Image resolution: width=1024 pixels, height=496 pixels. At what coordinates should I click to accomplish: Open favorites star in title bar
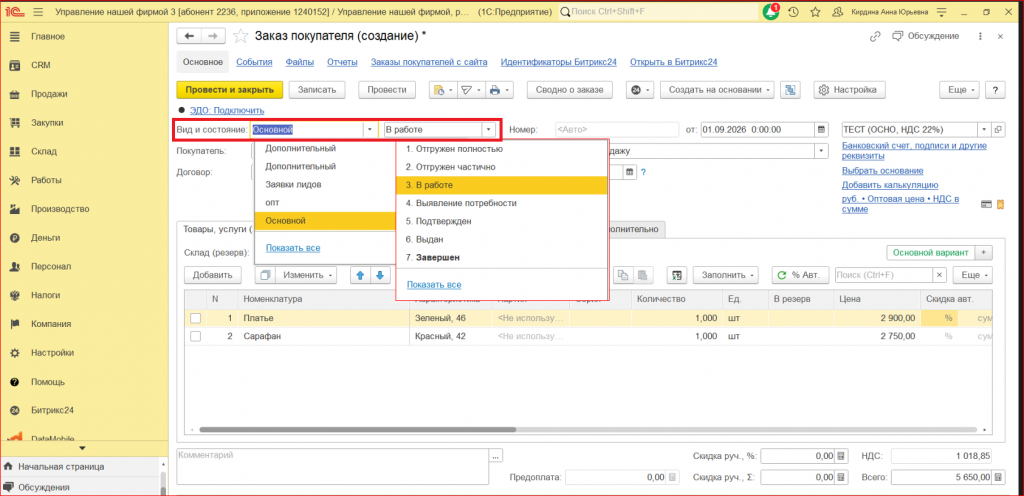[x=815, y=12]
